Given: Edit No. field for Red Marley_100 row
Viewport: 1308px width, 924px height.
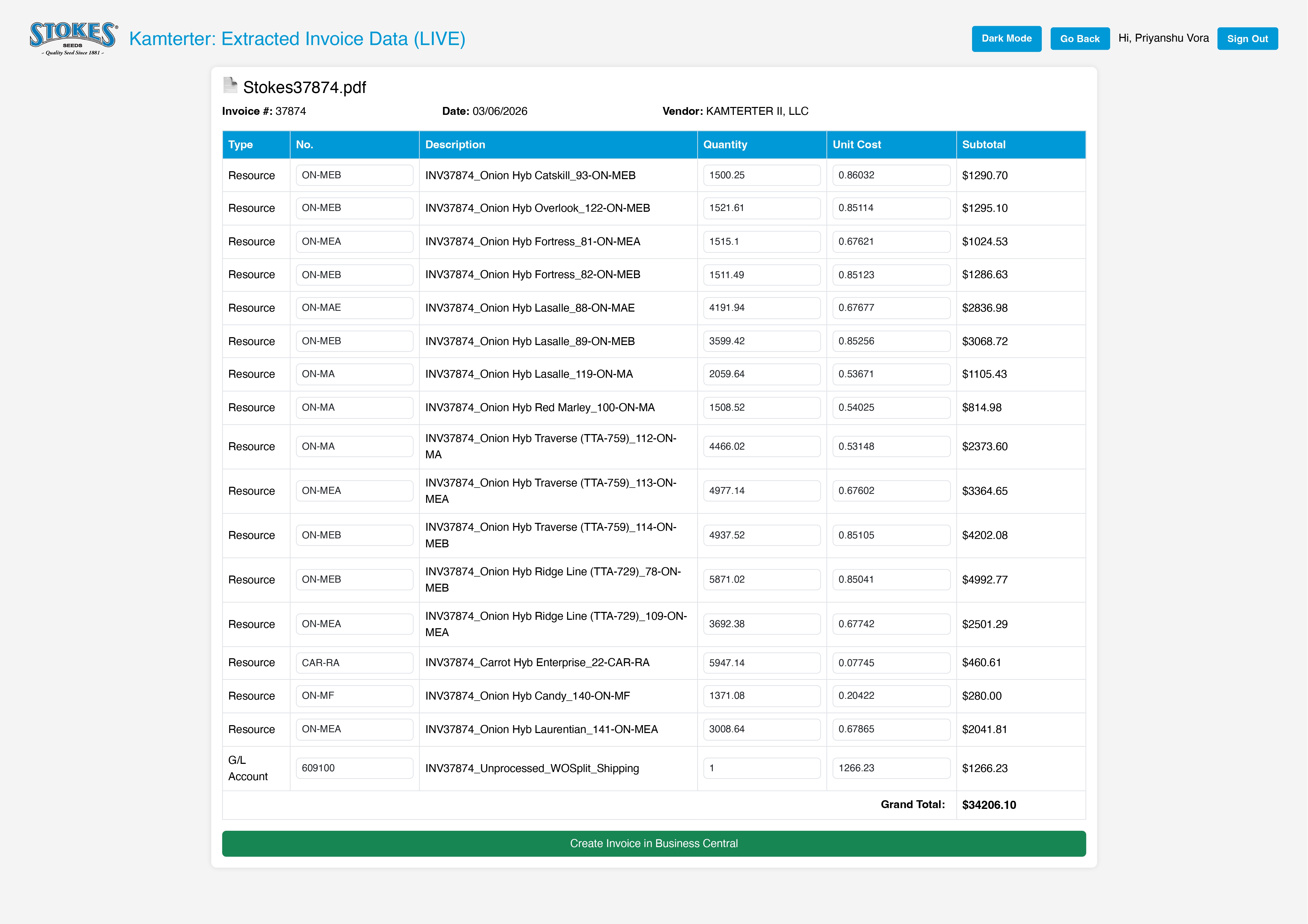Looking at the screenshot, I should [354, 408].
